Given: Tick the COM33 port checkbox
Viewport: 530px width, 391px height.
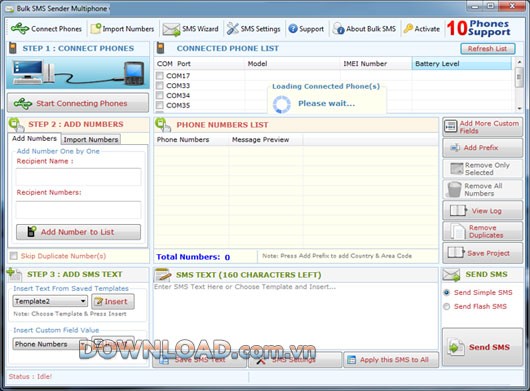Looking at the screenshot, I should tap(160, 85).
